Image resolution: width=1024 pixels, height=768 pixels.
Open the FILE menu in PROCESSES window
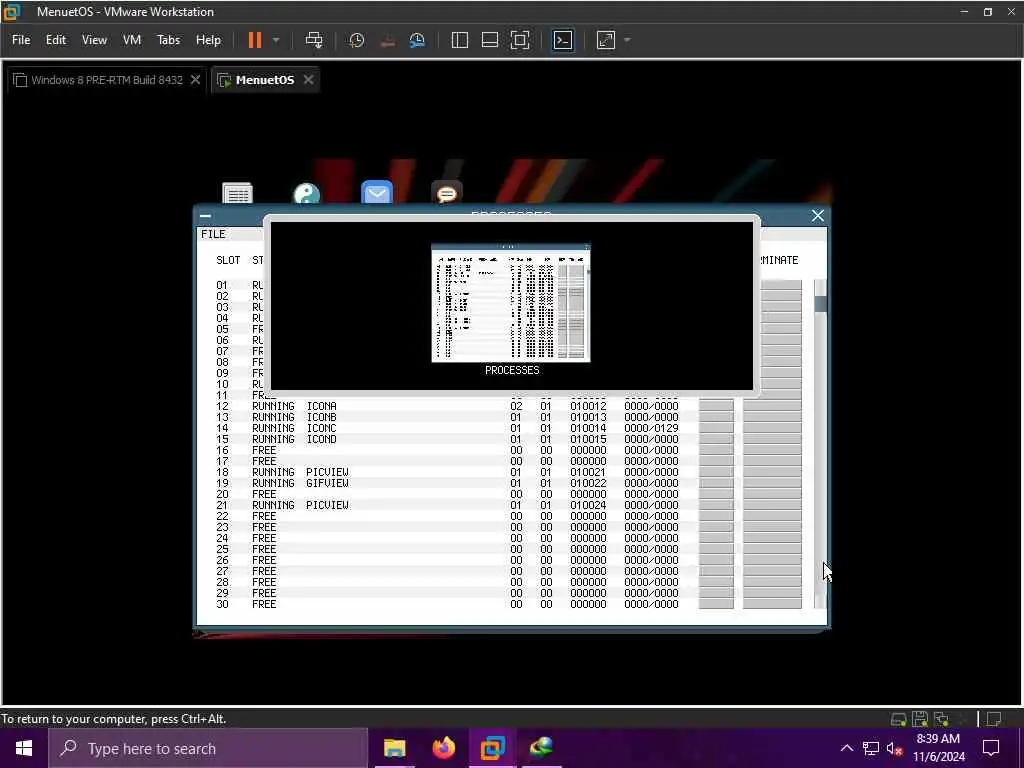coord(213,234)
